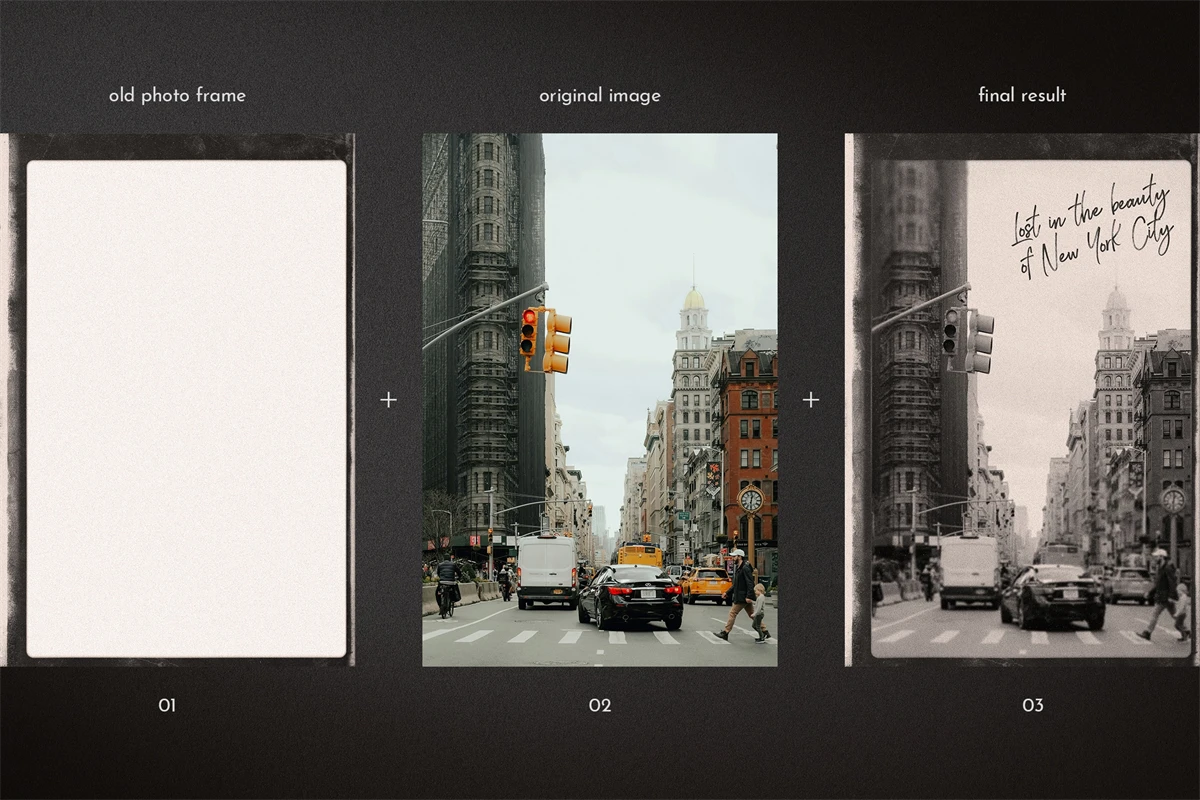
Task: Click the red brick building in color photo
Action: click(x=746, y=420)
